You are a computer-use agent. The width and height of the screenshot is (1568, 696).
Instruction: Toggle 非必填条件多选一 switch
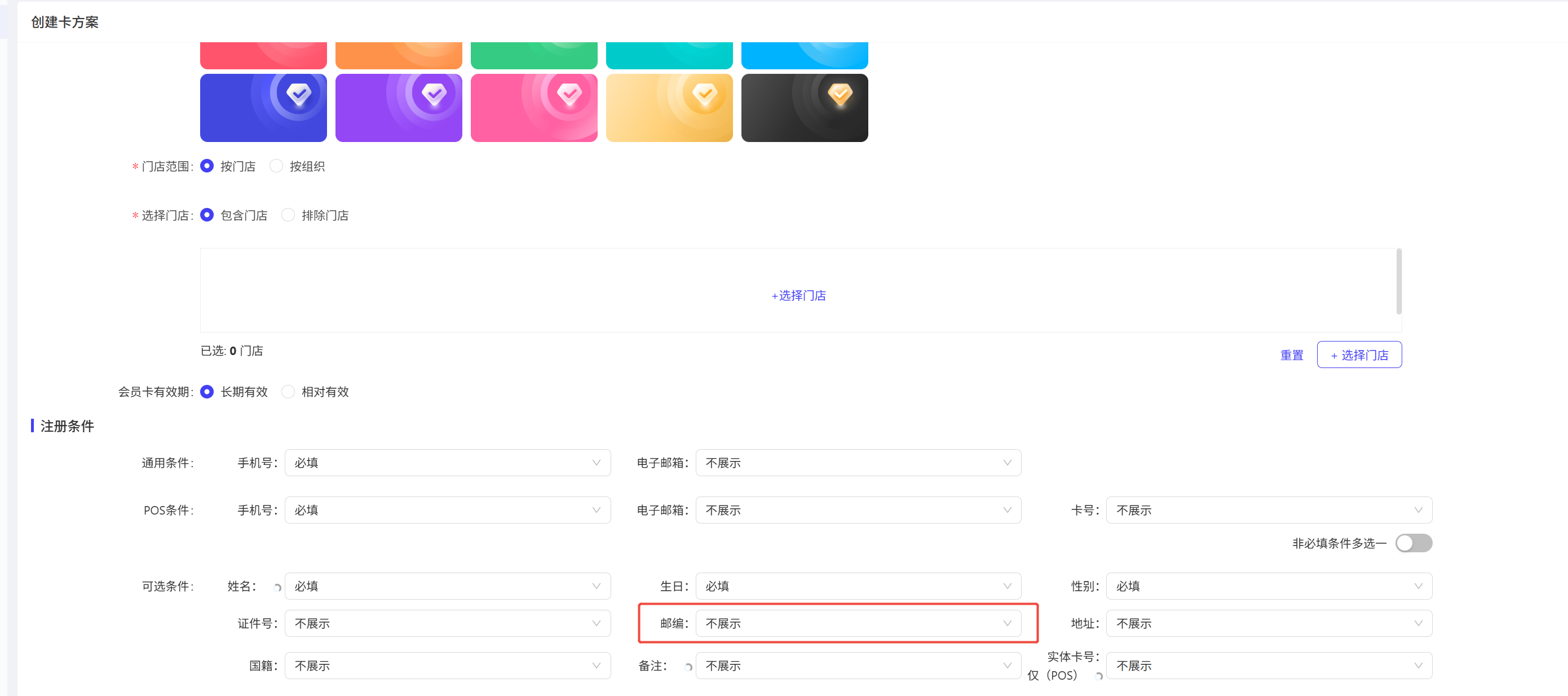pyautogui.click(x=1414, y=543)
